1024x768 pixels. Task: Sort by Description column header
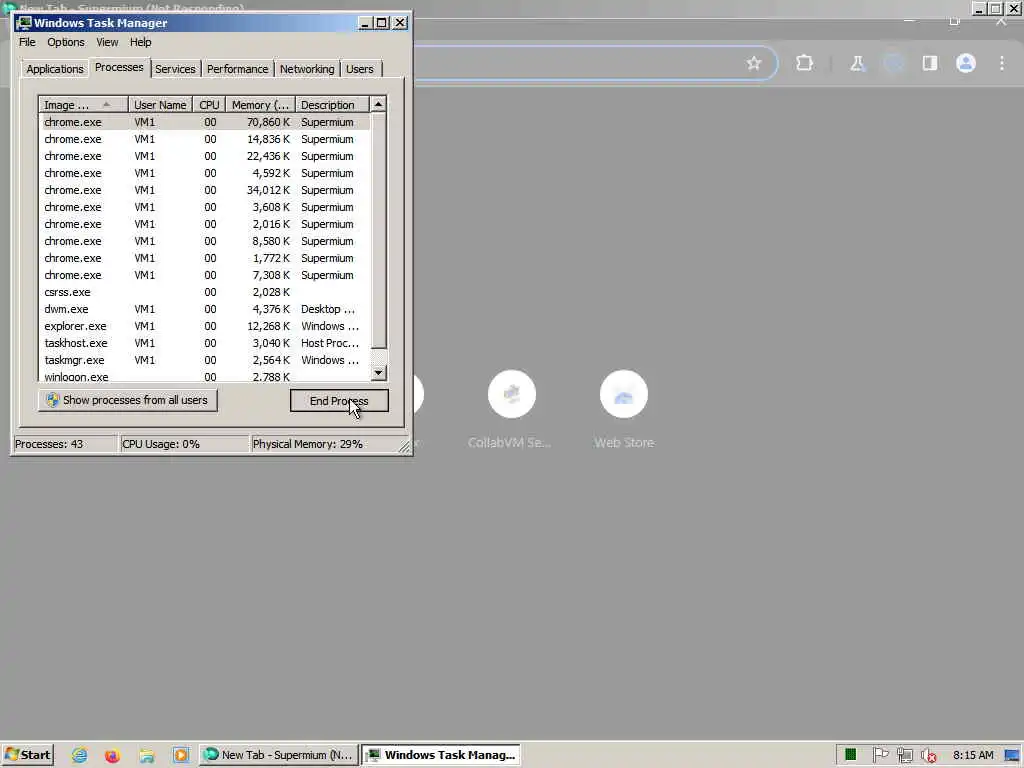pos(332,104)
